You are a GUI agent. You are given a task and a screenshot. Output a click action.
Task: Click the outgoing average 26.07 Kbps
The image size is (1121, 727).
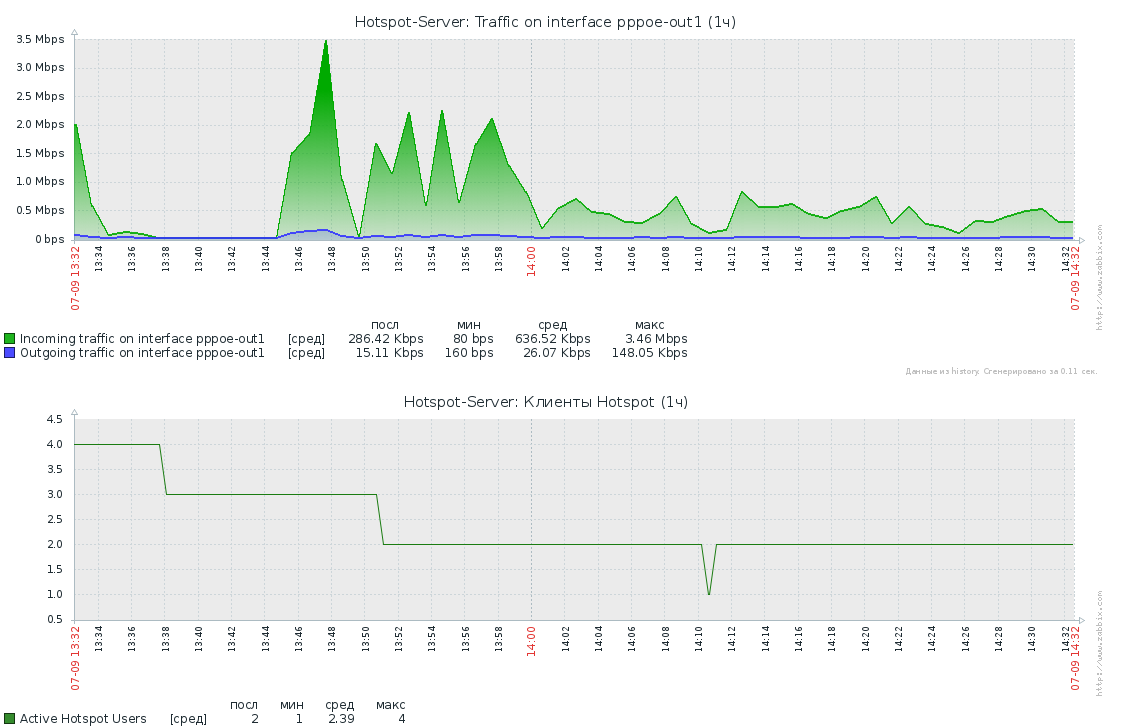pos(556,353)
